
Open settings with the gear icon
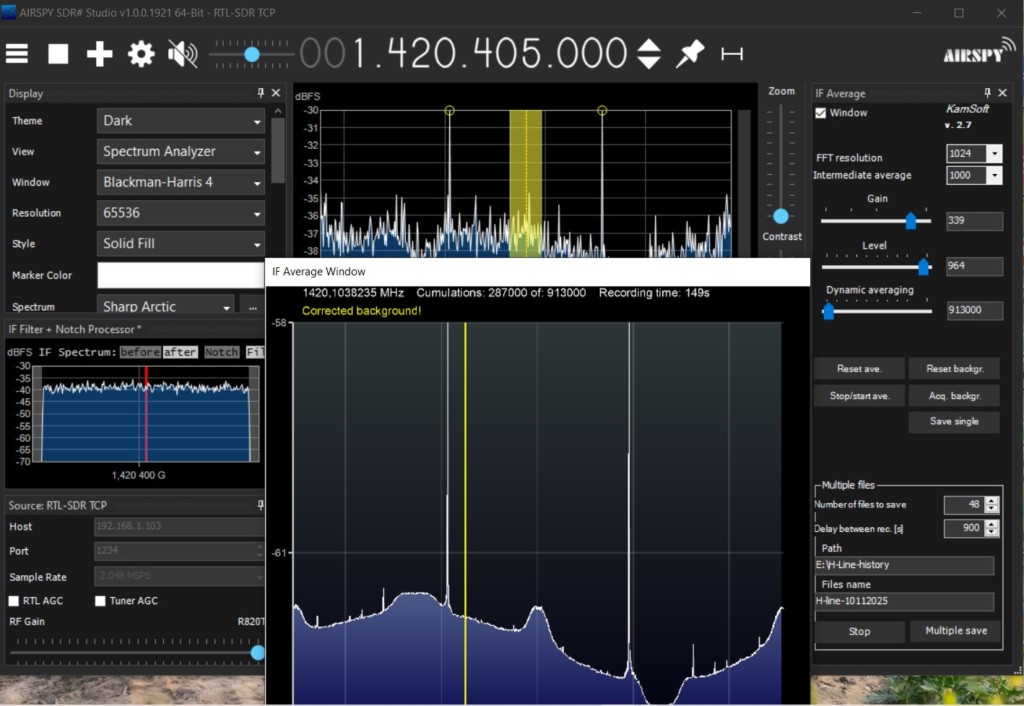click(x=141, y=54)
